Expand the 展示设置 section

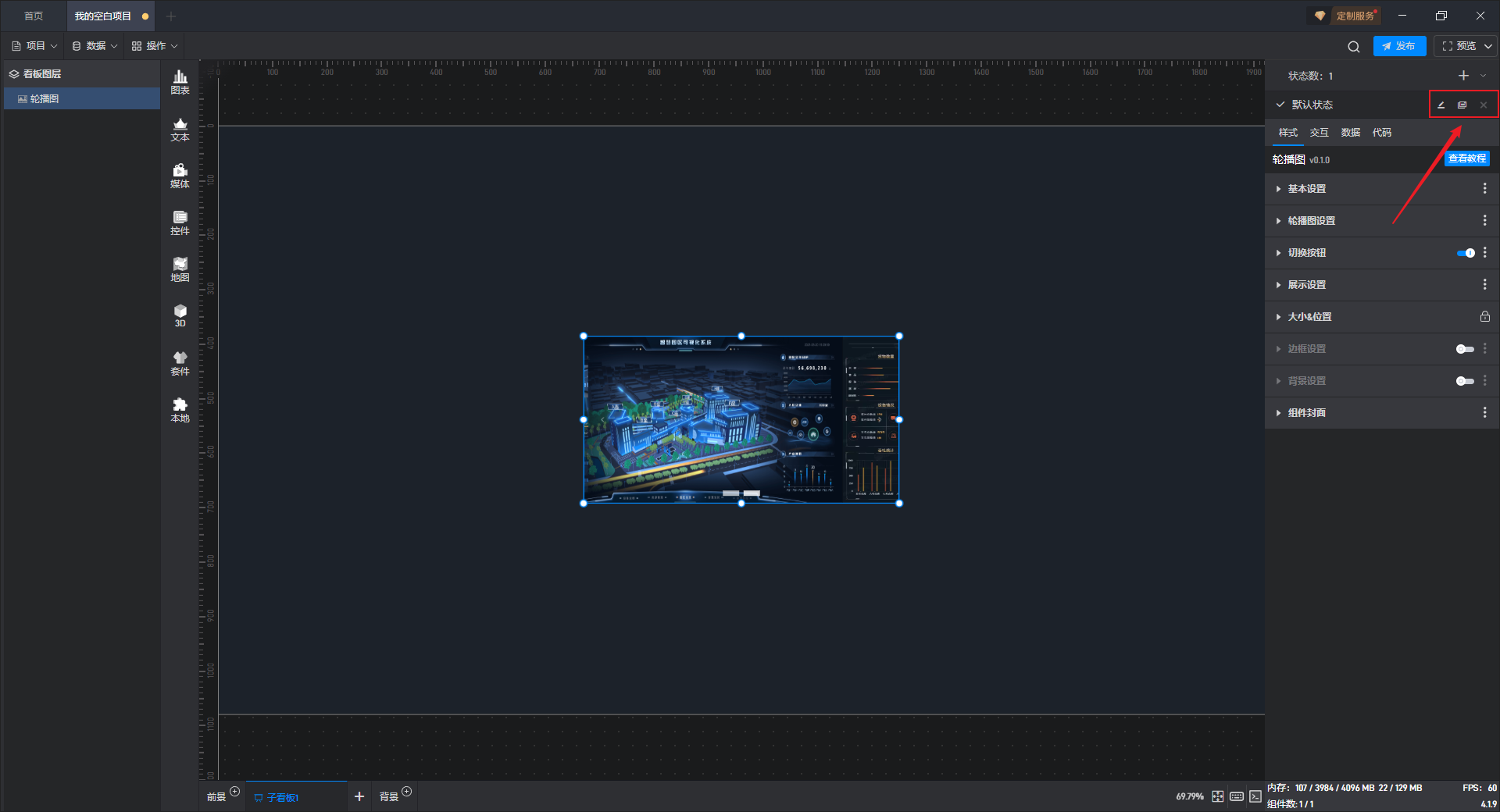point(1278,285)
